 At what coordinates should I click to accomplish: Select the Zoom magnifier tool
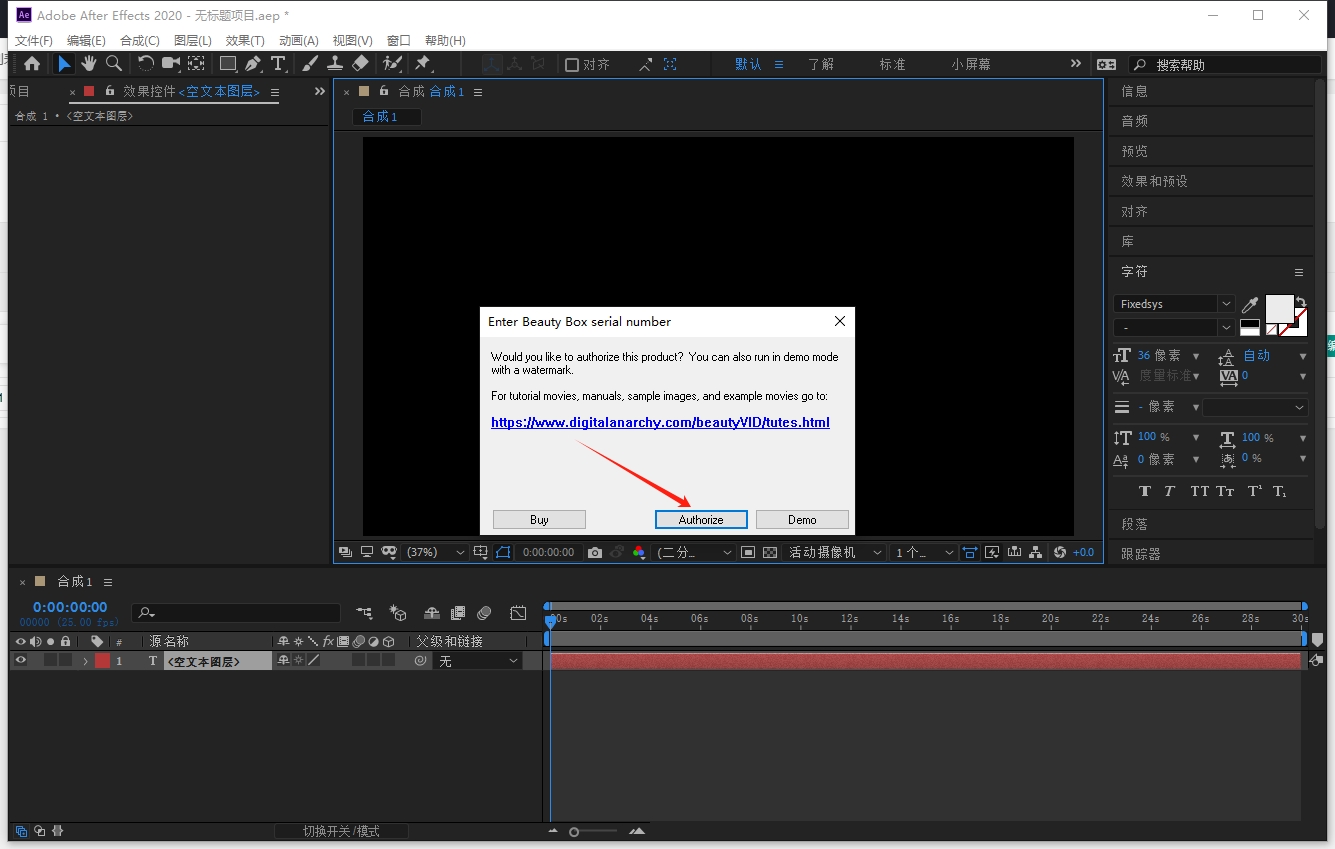[x=114, y=64]
